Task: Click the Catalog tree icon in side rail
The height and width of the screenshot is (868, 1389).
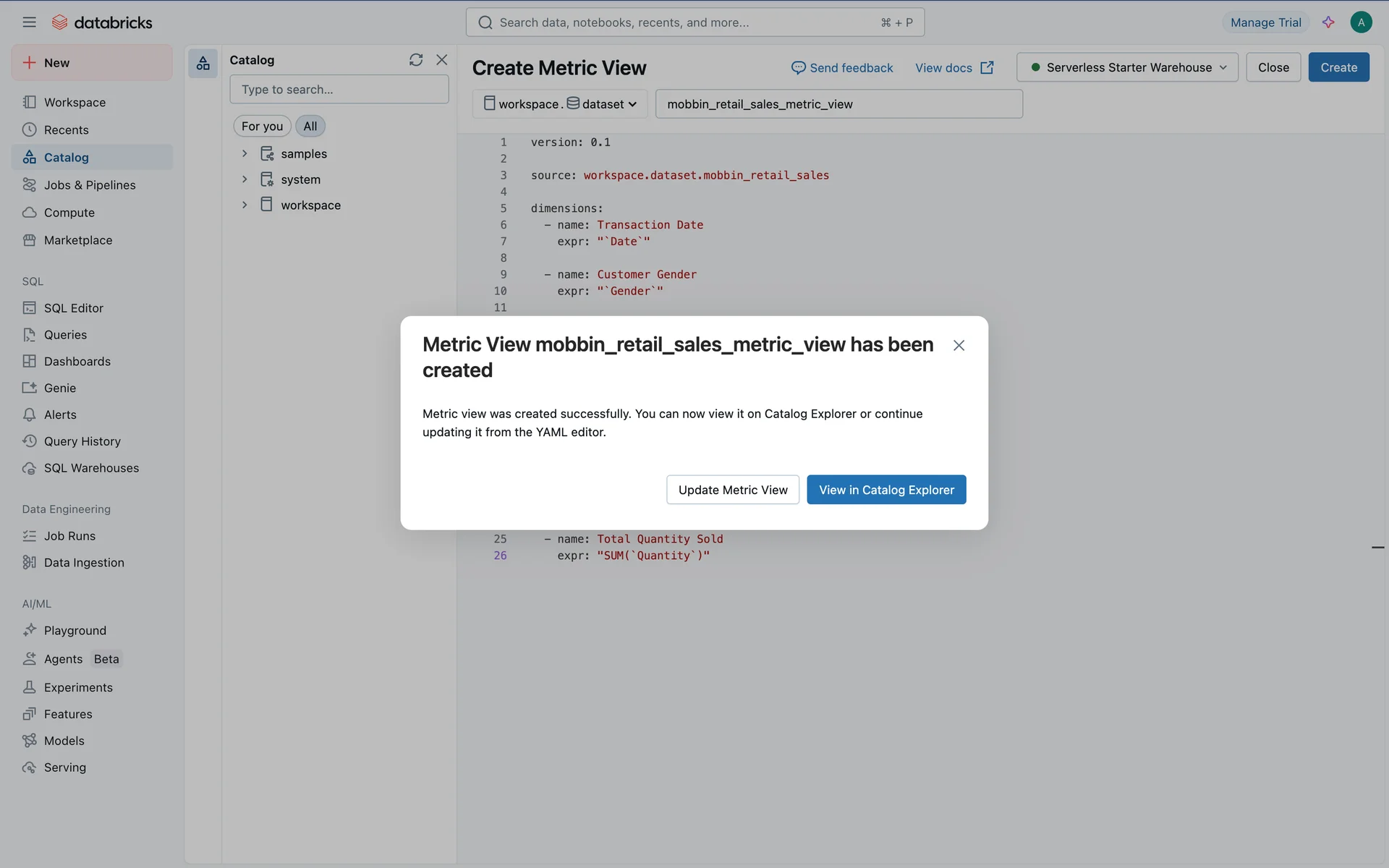Action: tap(203, 64)
